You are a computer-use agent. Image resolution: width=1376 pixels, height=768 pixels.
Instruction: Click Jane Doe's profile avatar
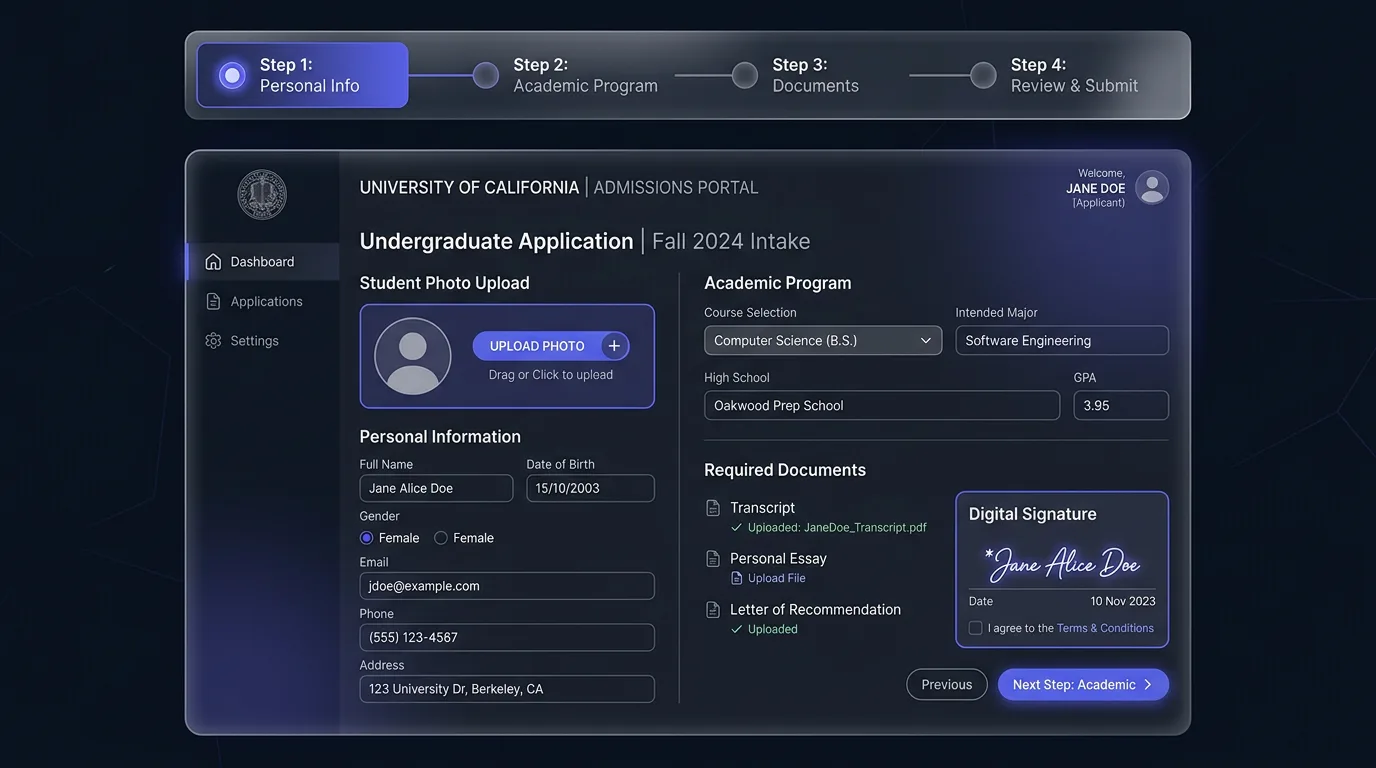(1151, 187)
